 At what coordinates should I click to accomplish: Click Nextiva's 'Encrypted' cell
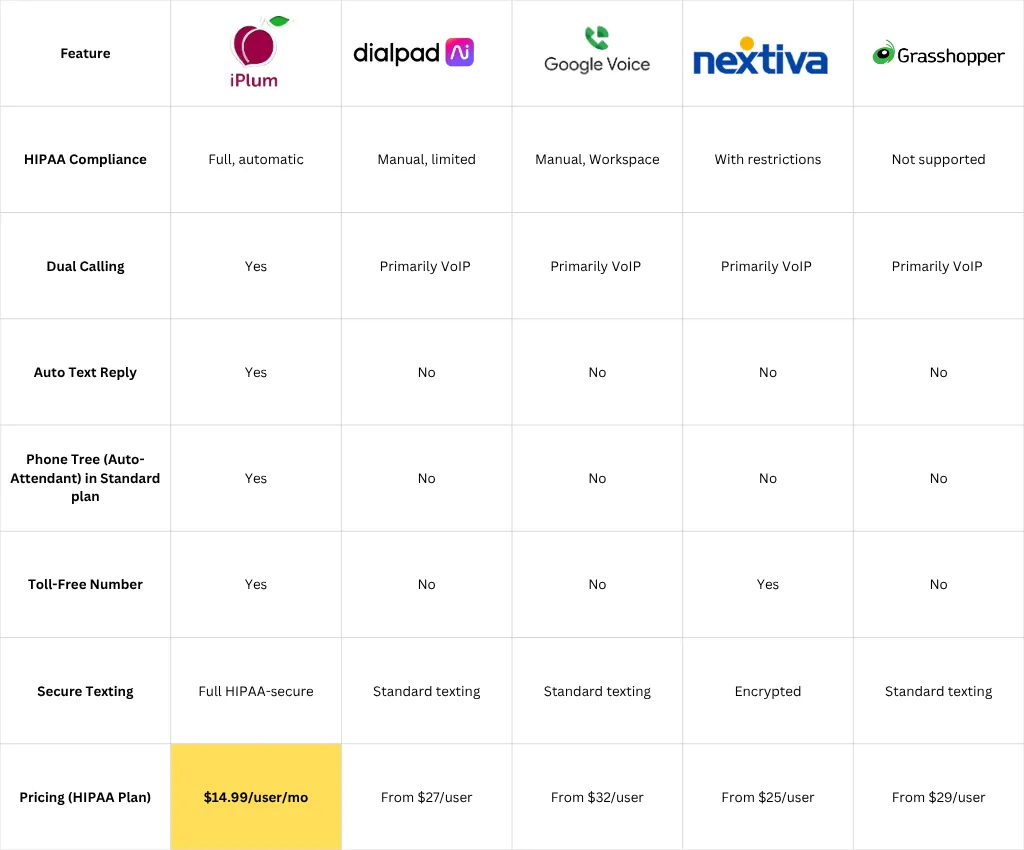(x=767, y=691)
